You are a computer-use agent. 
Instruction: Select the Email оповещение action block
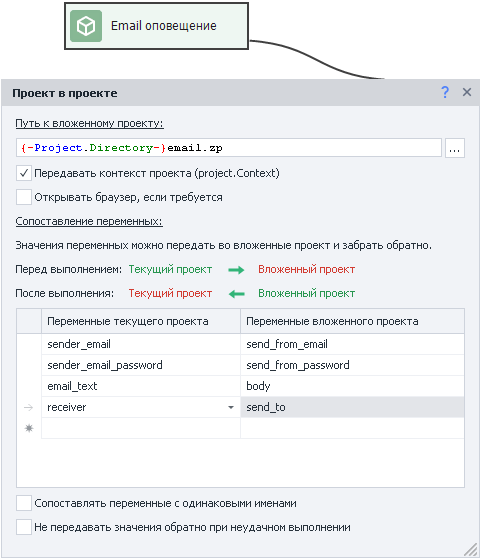(157, 26)
